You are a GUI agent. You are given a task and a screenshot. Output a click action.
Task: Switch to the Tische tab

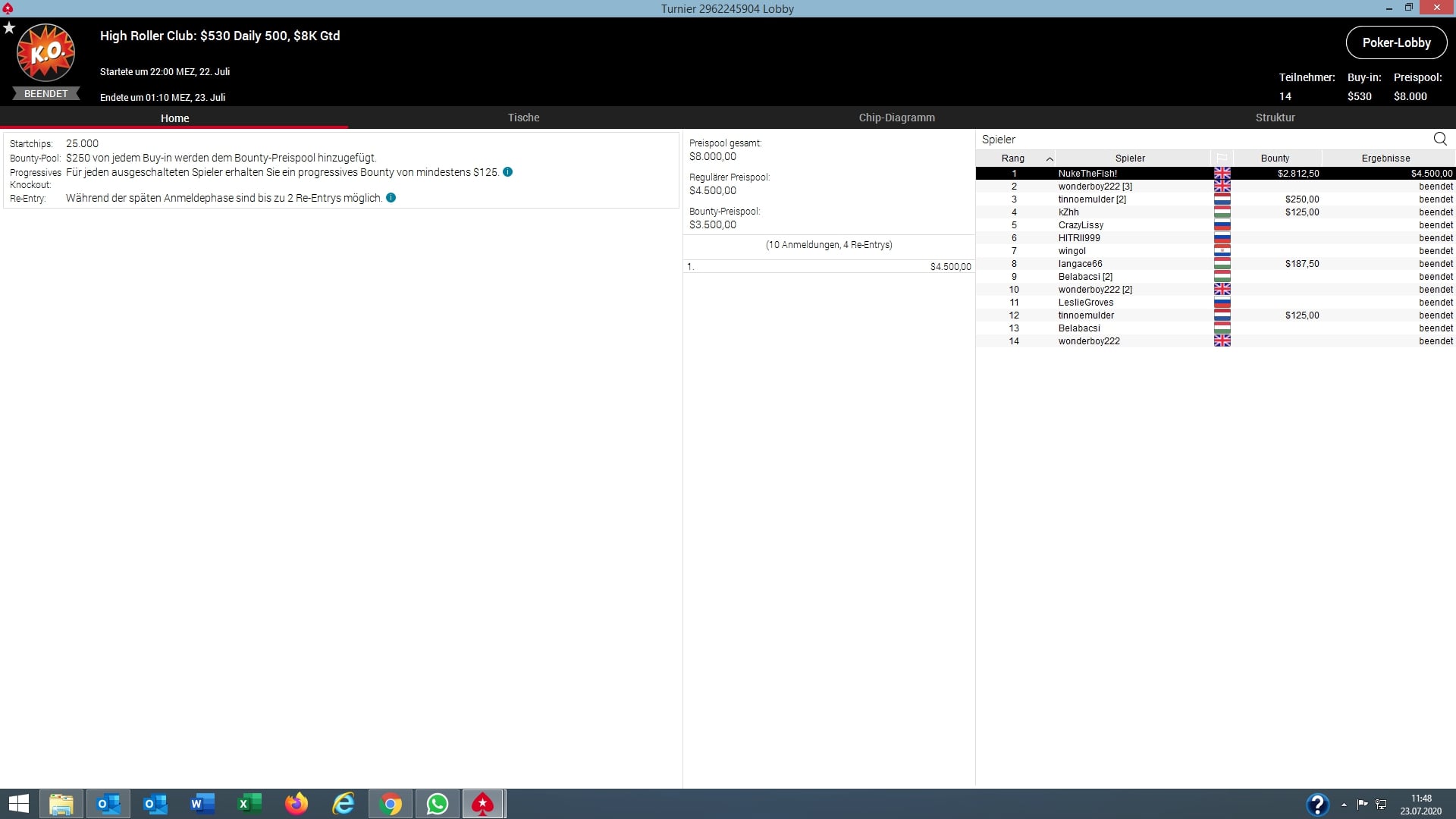(x=523, y=118)
